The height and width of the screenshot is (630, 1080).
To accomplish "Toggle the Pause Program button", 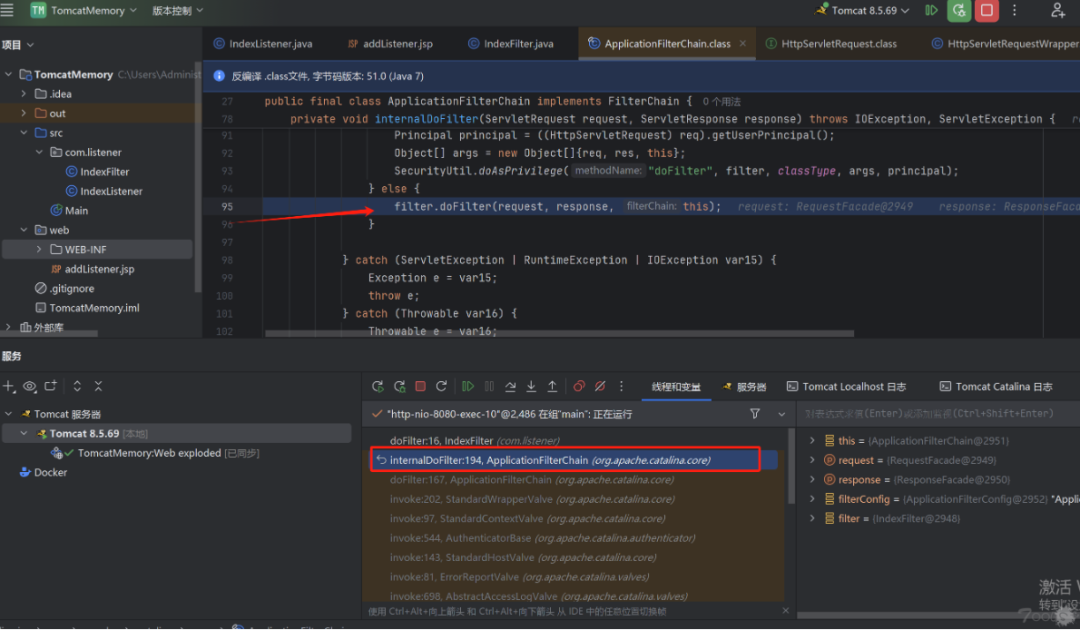I will tap(489, 386).
